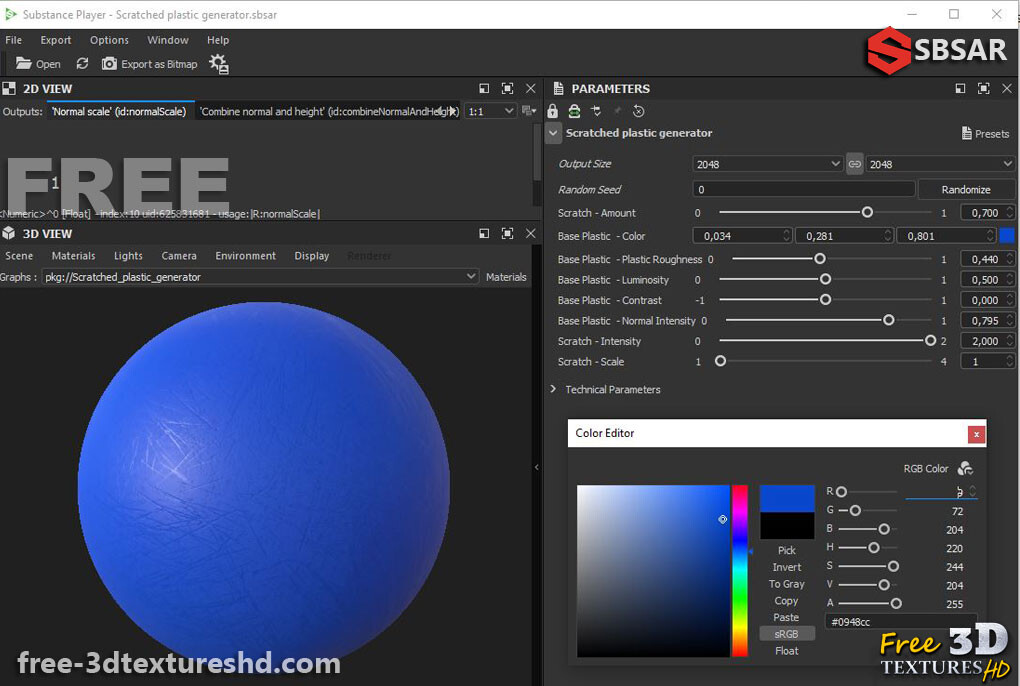
Task: Open the Options menu
Action: (x=109, y=40)
